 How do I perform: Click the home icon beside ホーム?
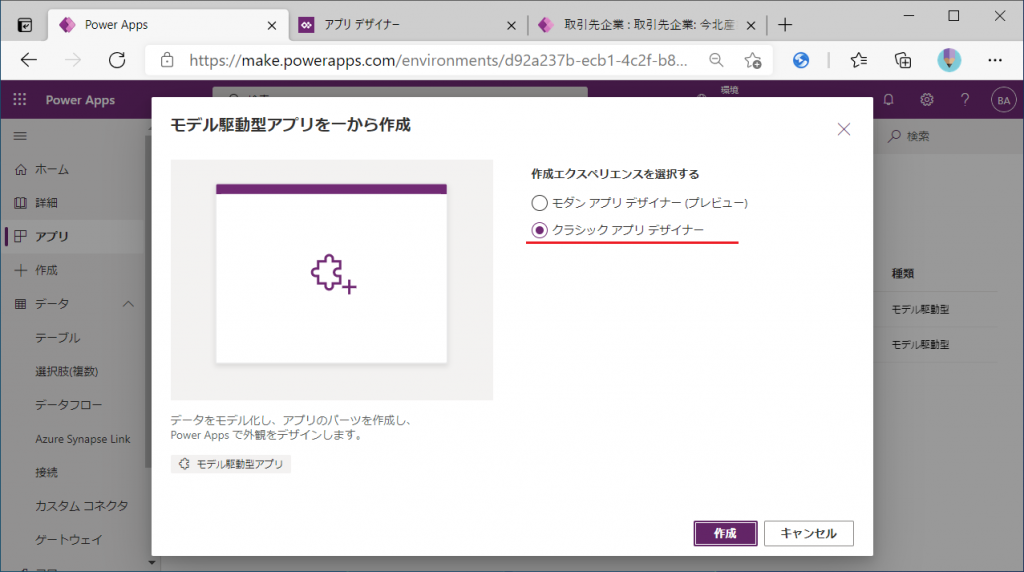point(20,170)
